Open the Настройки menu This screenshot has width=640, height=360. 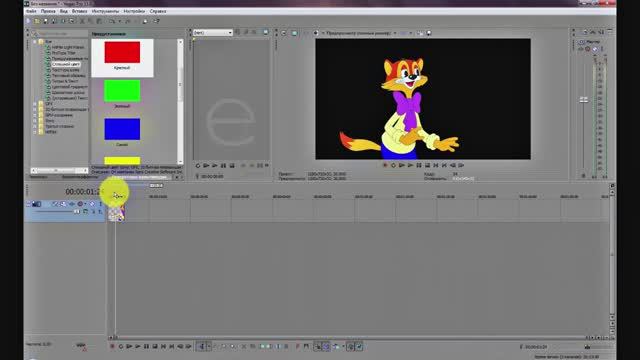pyautogui.click(x=134, y=11)
